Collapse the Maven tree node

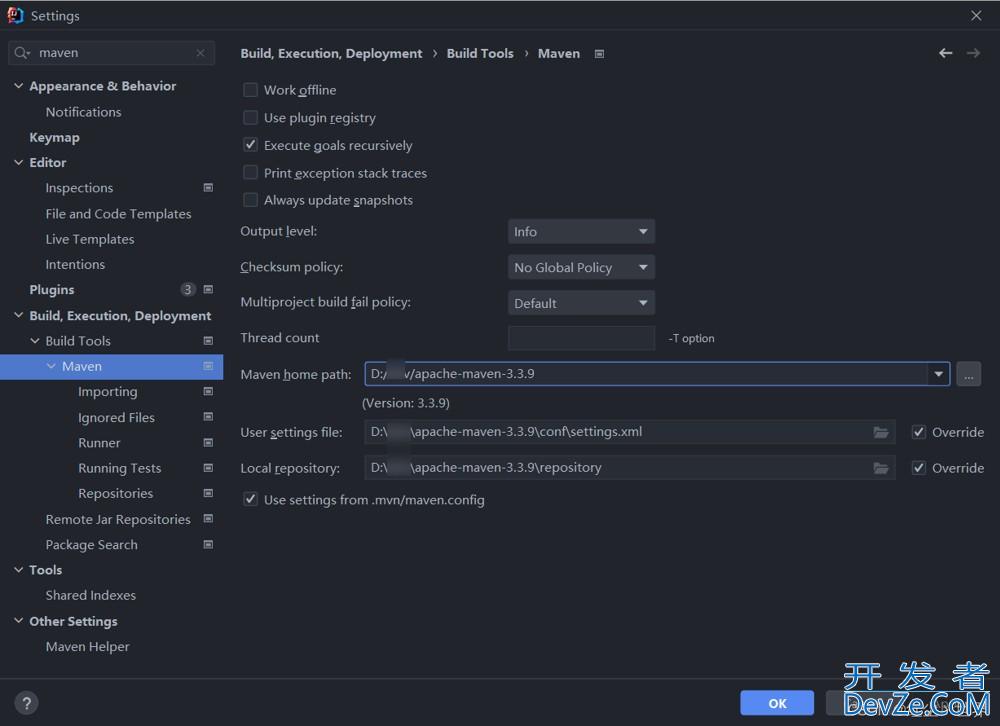pos(51,366)
